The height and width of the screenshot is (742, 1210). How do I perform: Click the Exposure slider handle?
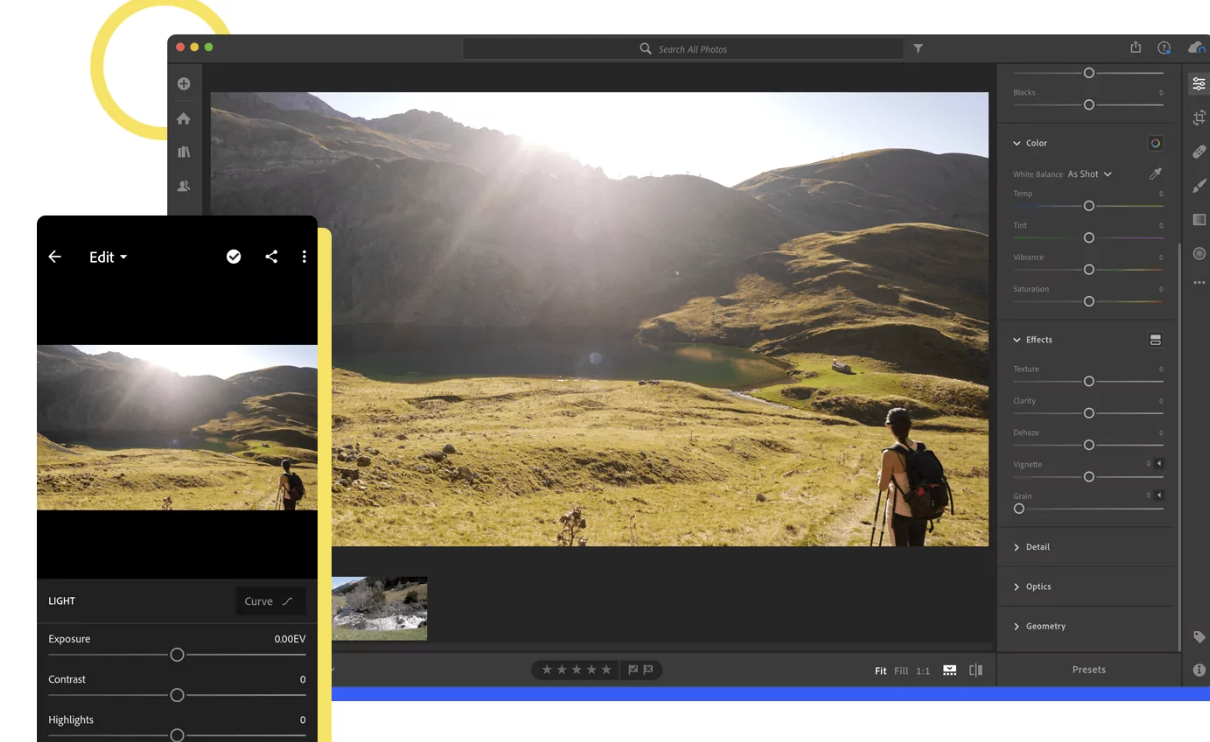[177, 655]
